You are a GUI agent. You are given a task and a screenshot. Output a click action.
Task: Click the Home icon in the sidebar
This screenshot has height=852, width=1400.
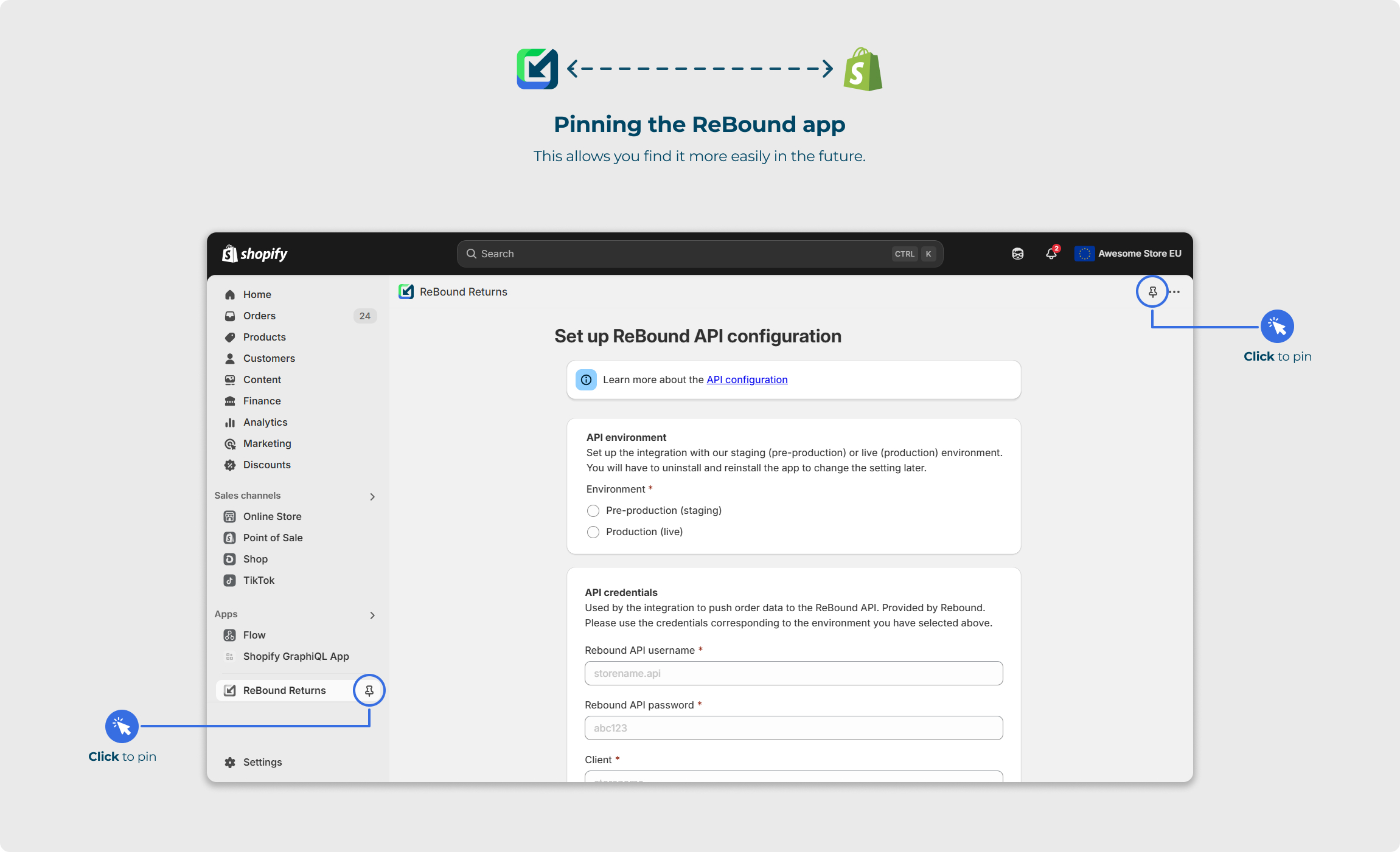click(x=230, y=294)
